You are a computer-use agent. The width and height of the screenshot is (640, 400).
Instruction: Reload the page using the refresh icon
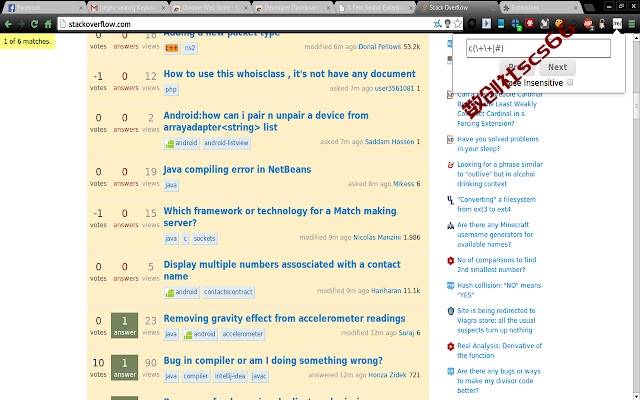pyautogui.click(x=35, y=24)
